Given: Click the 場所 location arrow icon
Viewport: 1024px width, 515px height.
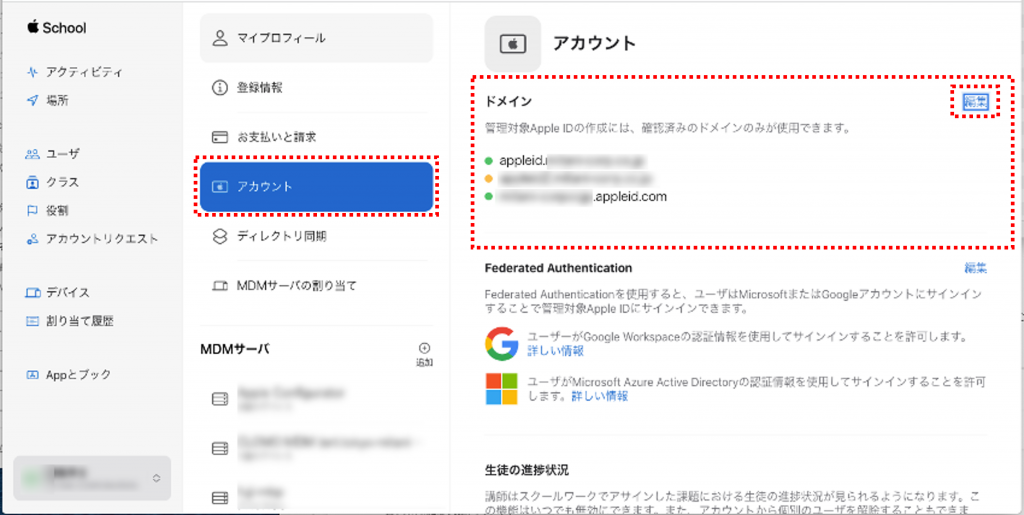Looking at the screenshot, I should pyautogui.click(x=32, y=101).
